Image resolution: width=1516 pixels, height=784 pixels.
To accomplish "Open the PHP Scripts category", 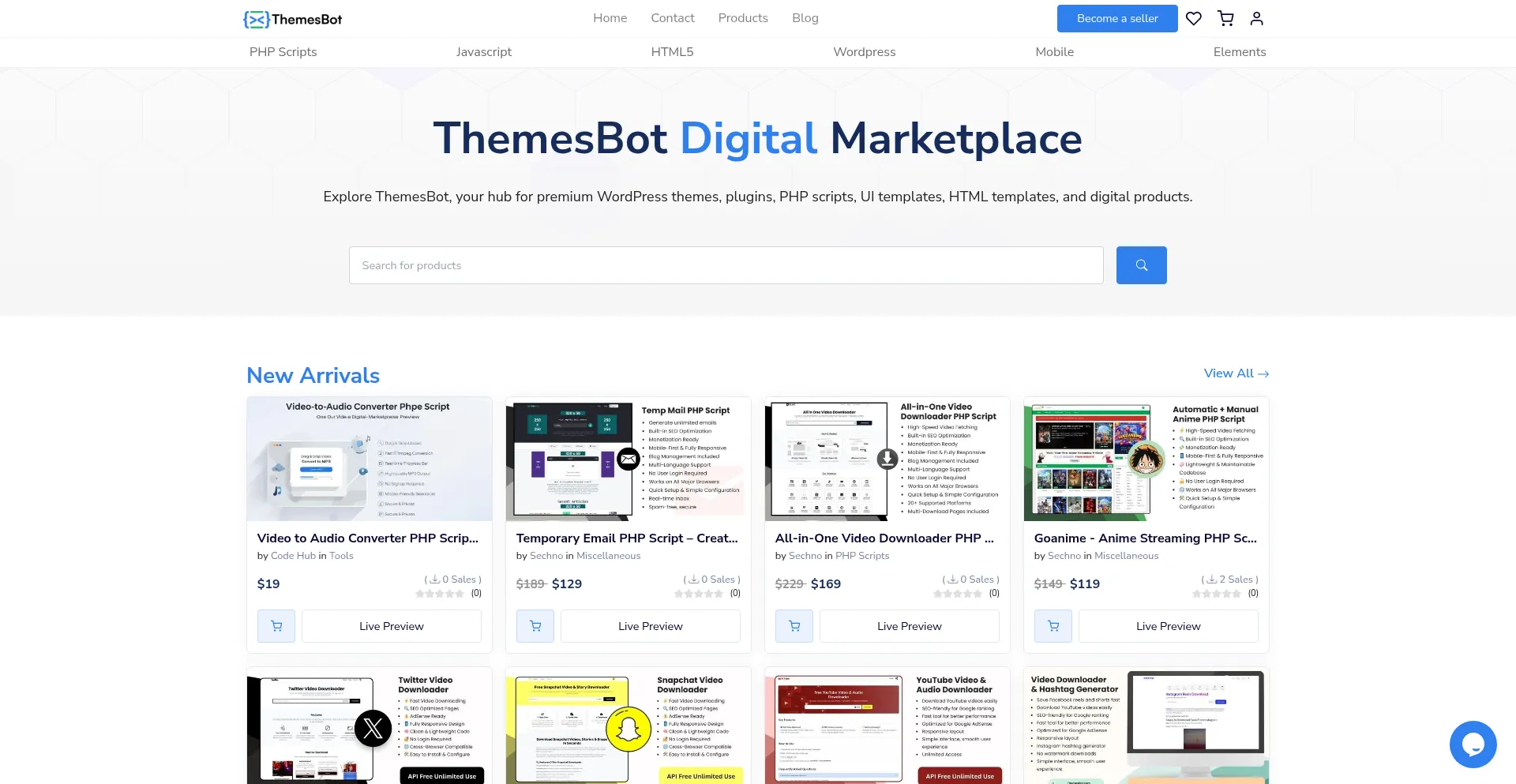I will coord(283,52).
